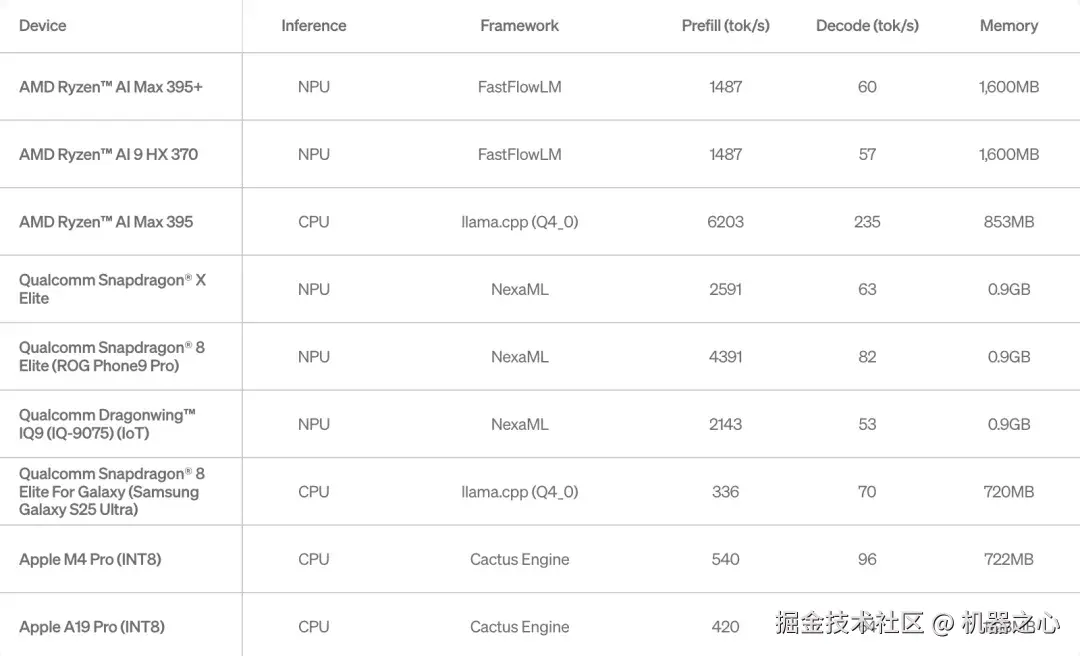Click the Memory column header

[1008, 26]
